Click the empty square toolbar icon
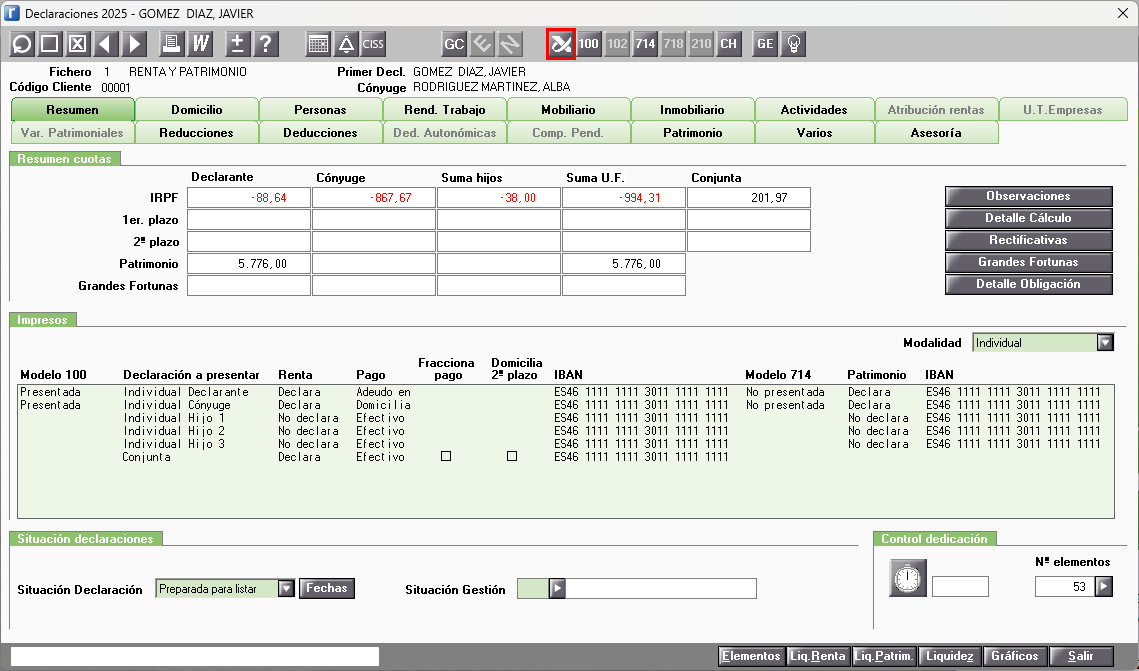Image resolution: width=1139 pixels, height=671 pixels. 49,44
